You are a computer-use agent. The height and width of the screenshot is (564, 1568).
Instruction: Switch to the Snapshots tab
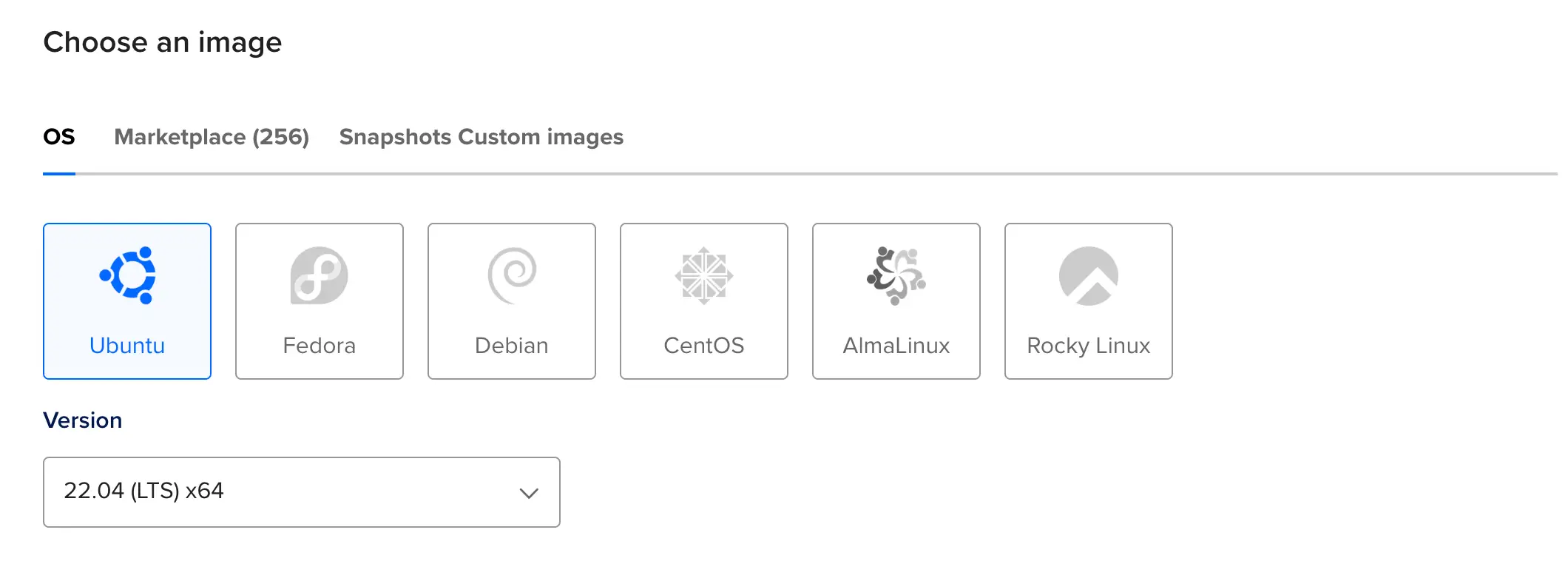pyautogui.click(x=396, y=137)
